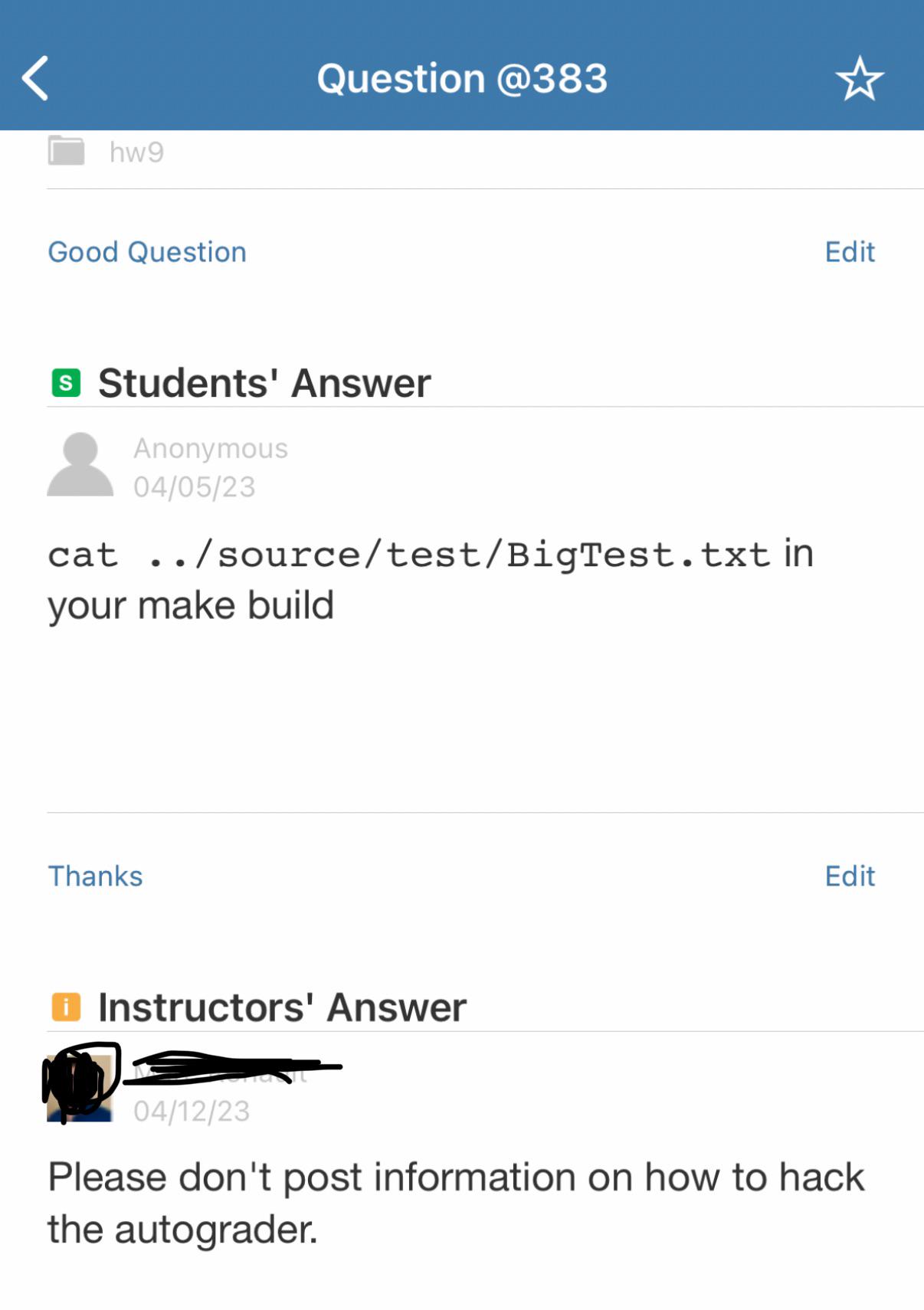Edit the question post

[849, 252]
